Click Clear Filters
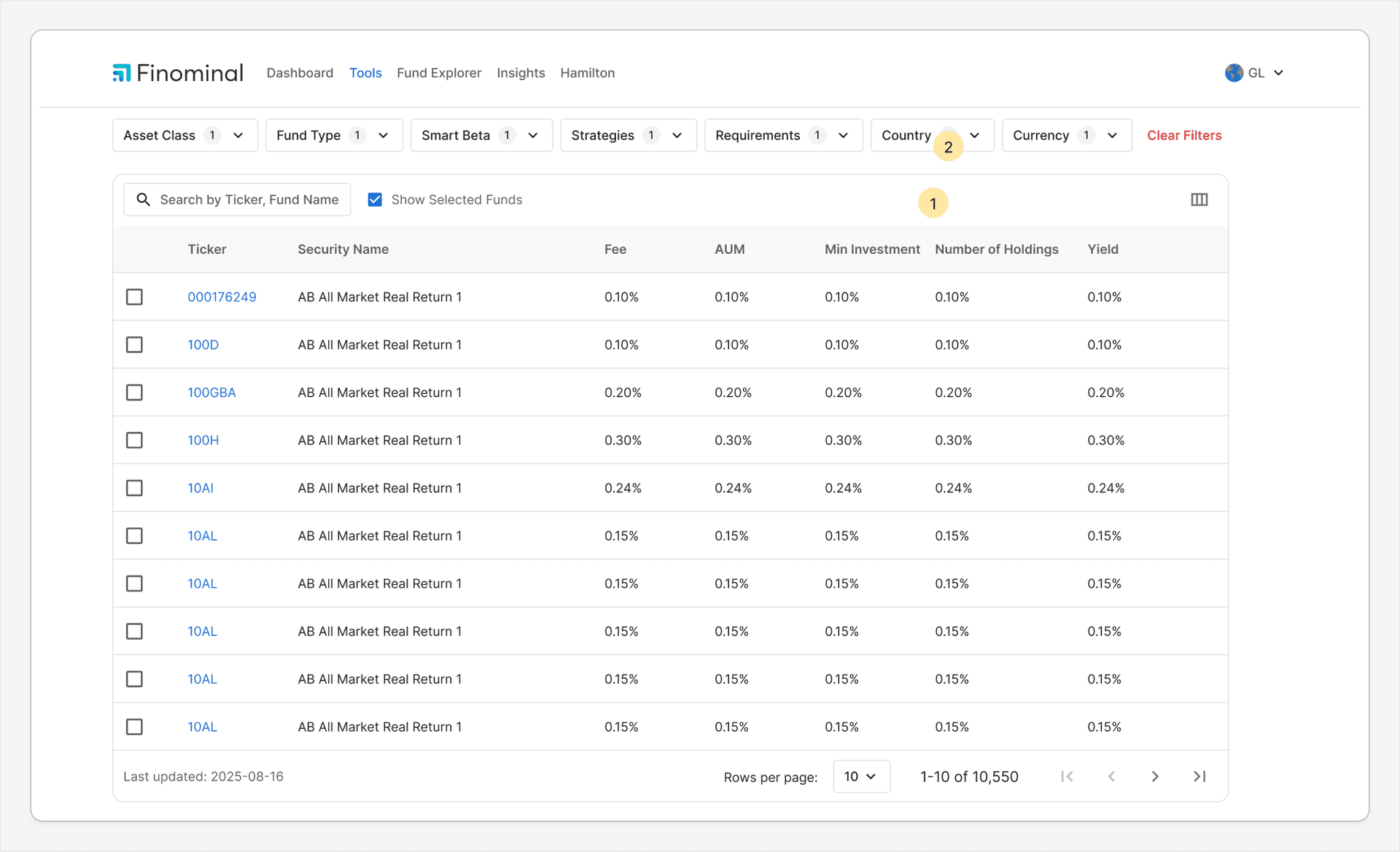The width and height of the screenshot is (1400, 852). point(1184,136)
